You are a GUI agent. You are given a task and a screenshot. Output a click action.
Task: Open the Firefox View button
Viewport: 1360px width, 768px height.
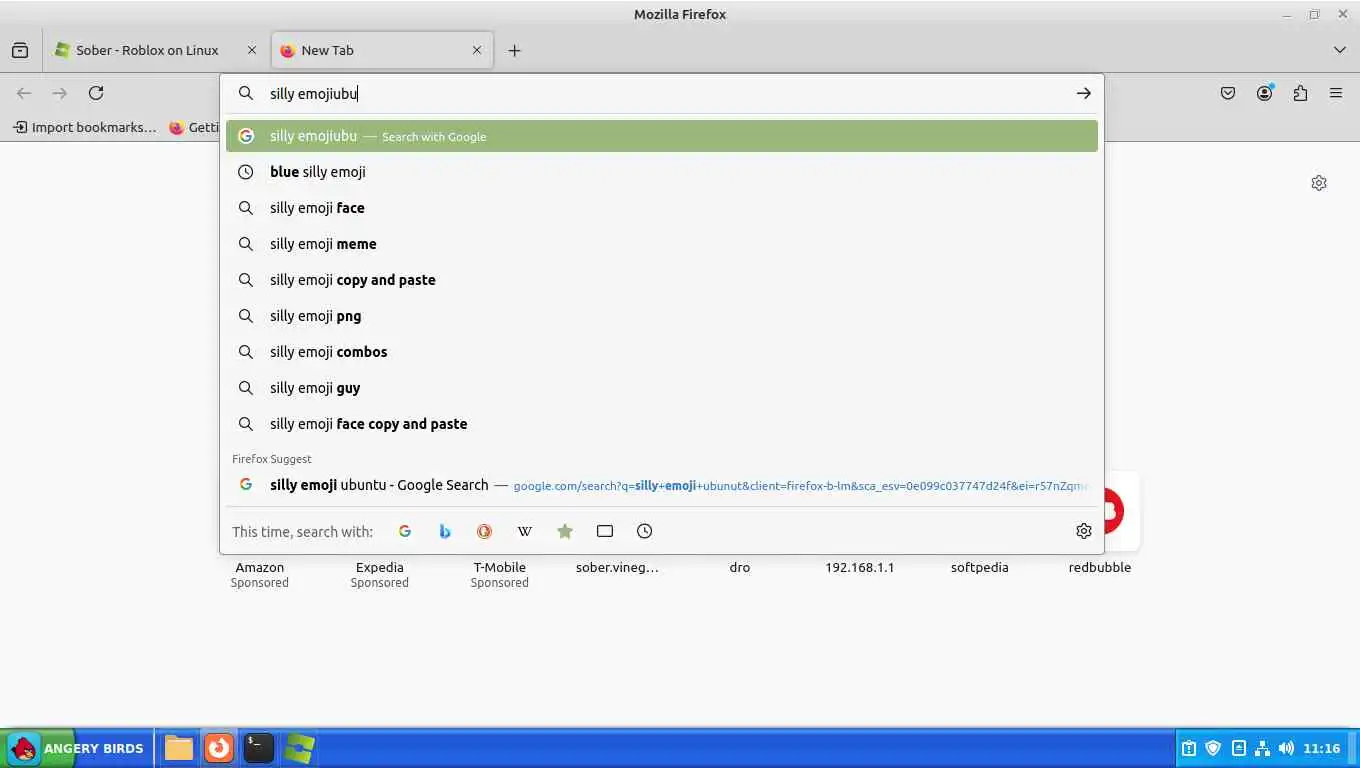click(x=20, y=50)
